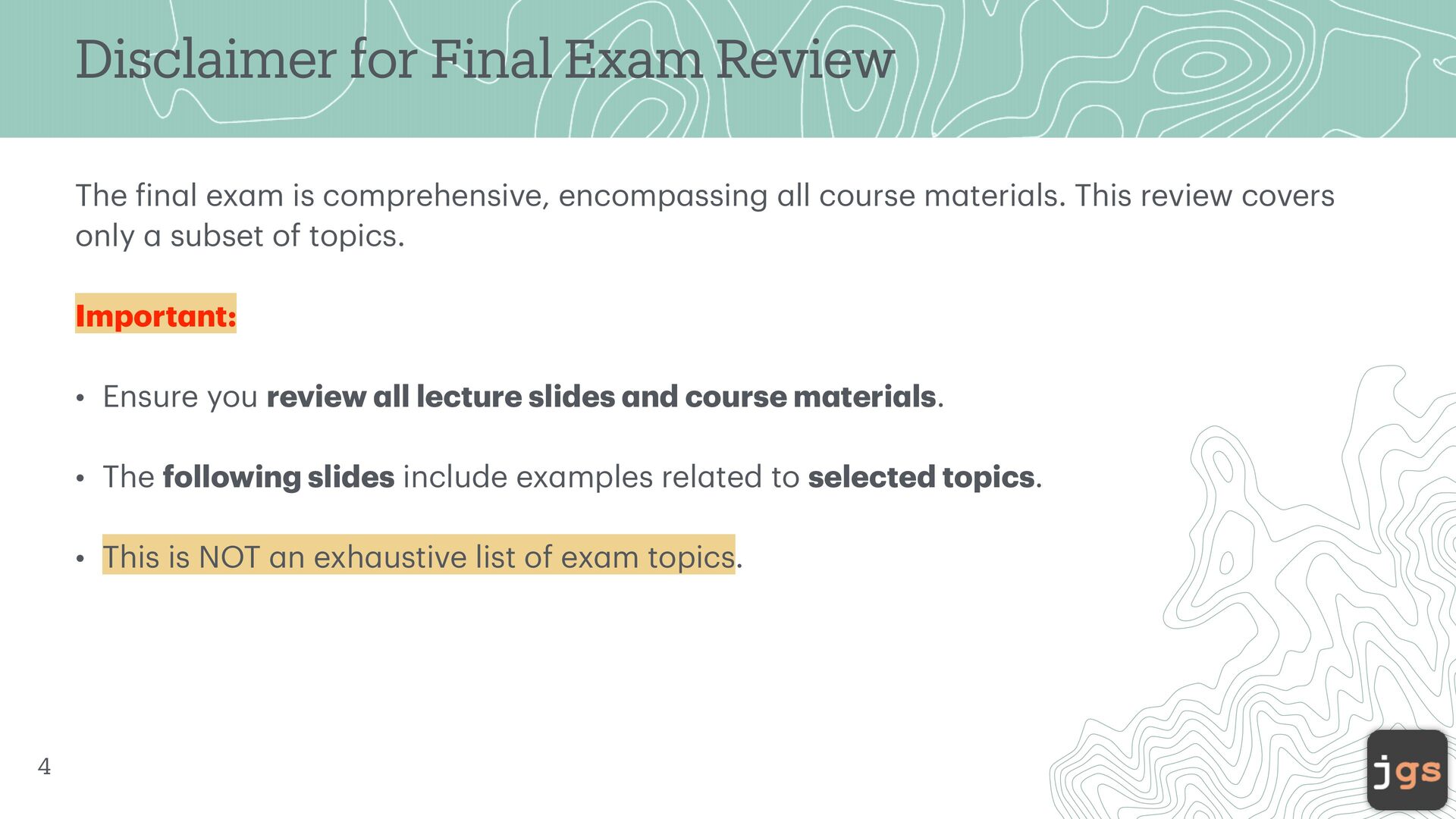Click the words 'The final exam is'
The width and height of the screenshot is (1456, 819).
[x=194, y=196]
